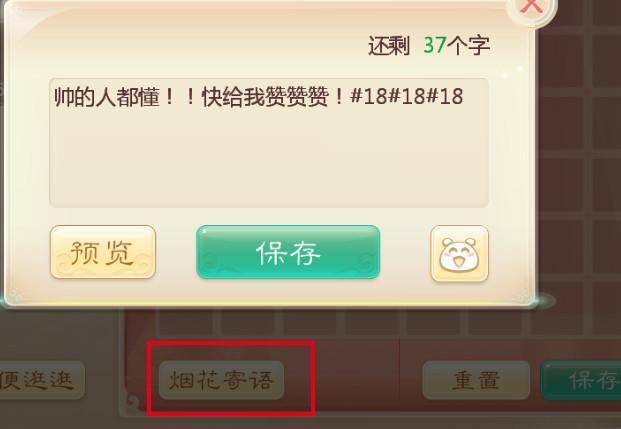Click the 还剩 label above text box
621x429 pixels.
point(389,46)
